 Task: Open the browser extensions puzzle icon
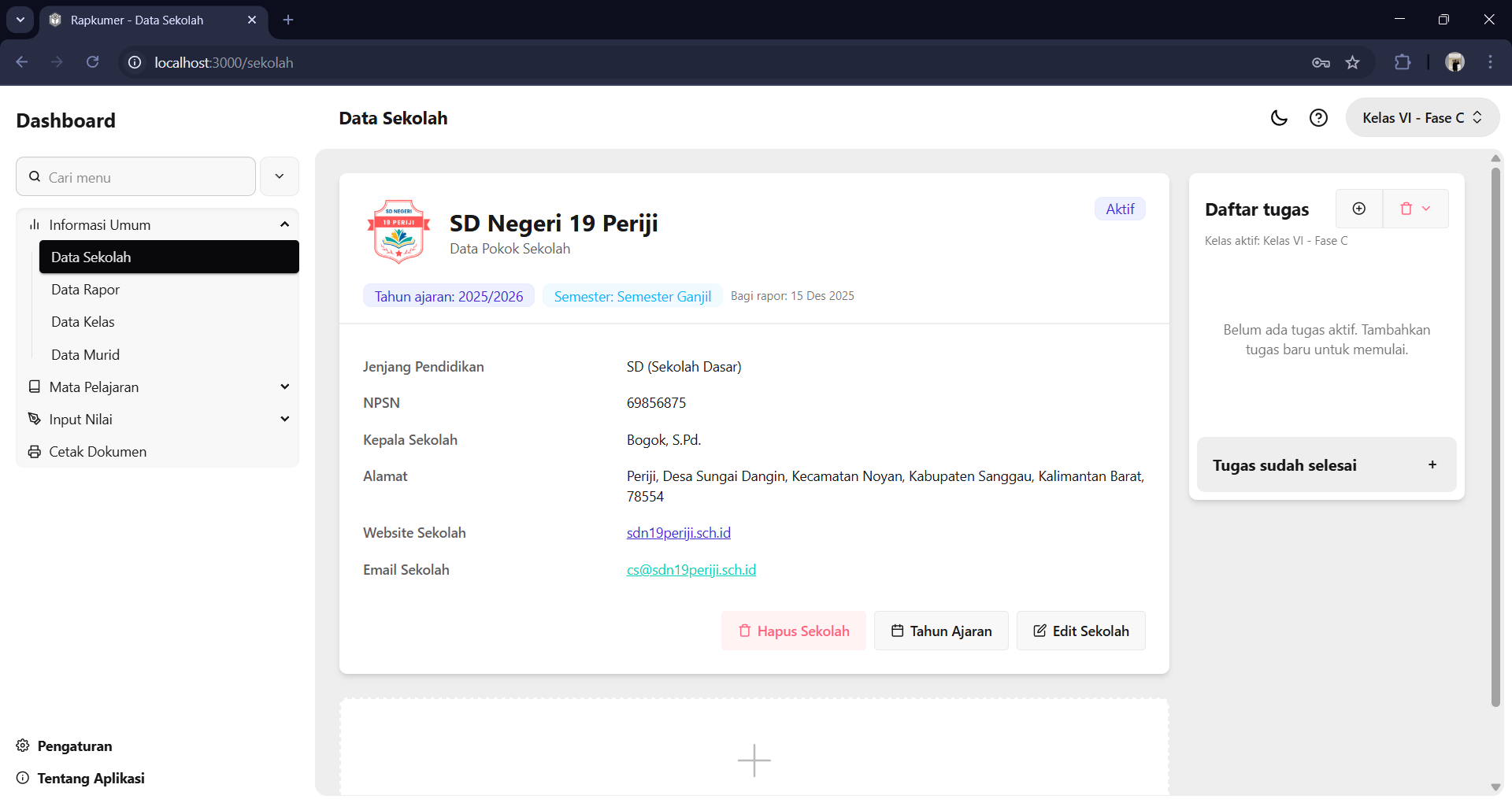click(x=1403, y=63)
